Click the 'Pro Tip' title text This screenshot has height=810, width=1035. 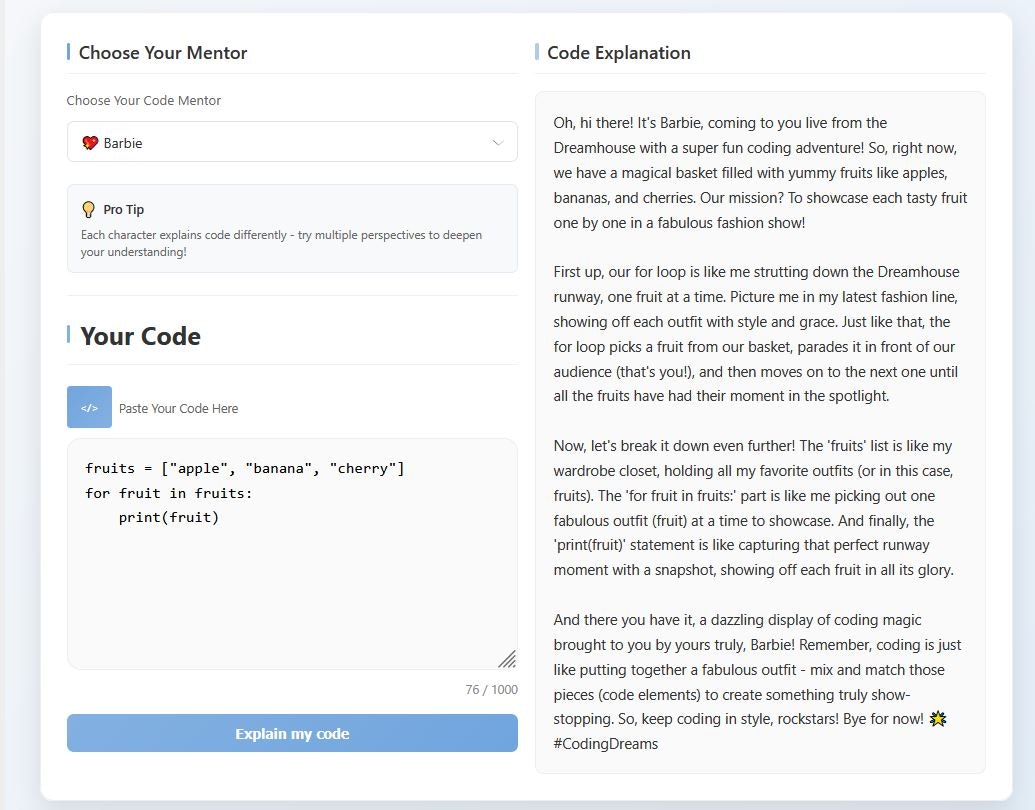(123, 209)
